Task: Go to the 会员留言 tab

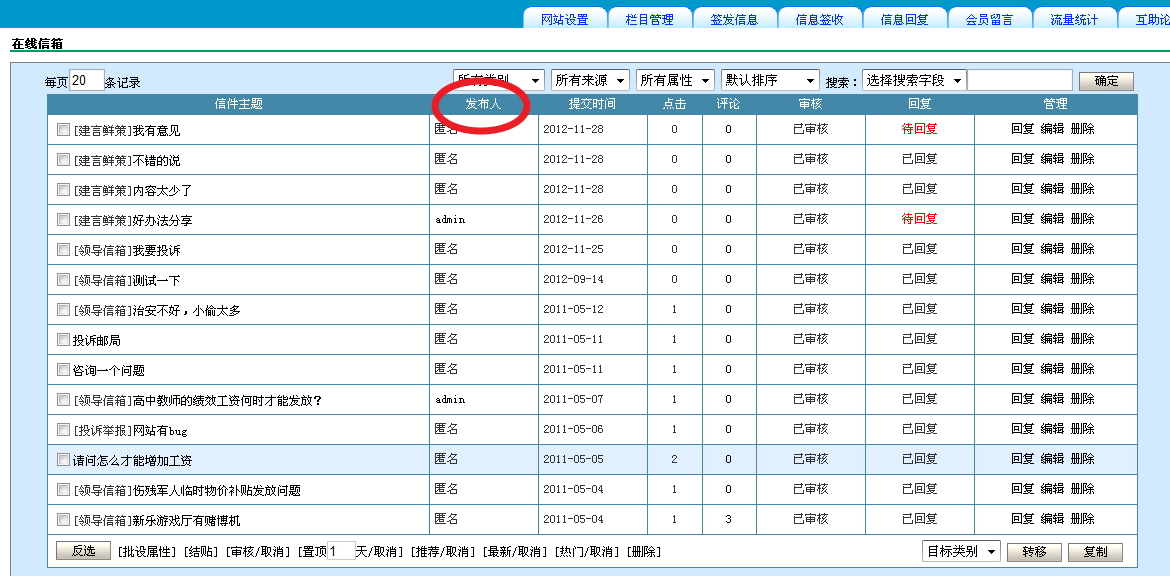Action: pos(989,19)
